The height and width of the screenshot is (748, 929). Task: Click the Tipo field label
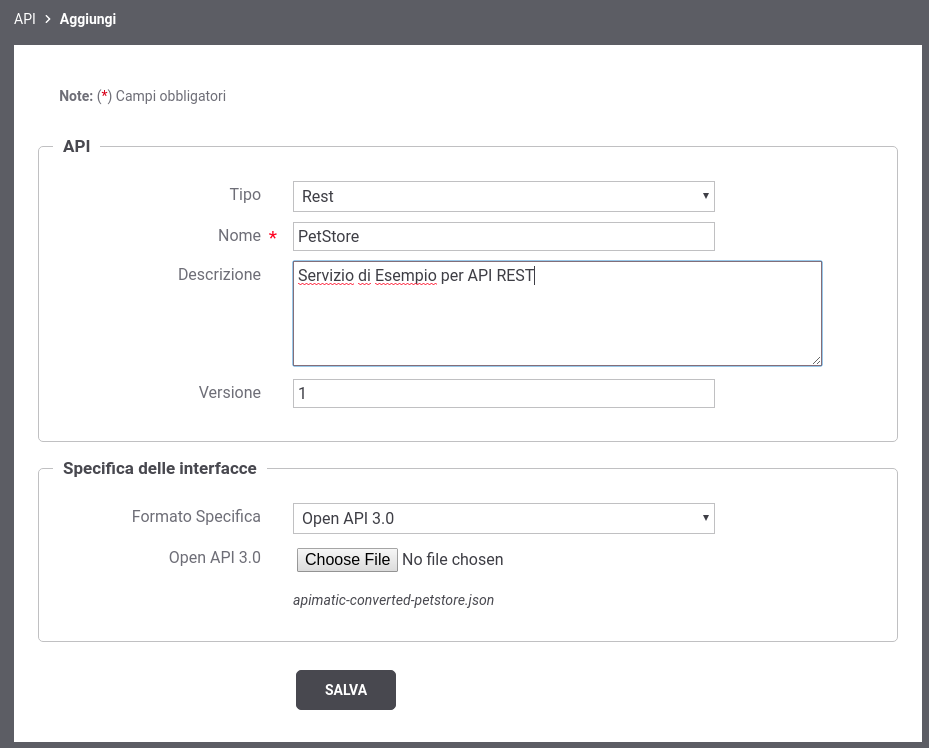(245, 195)
